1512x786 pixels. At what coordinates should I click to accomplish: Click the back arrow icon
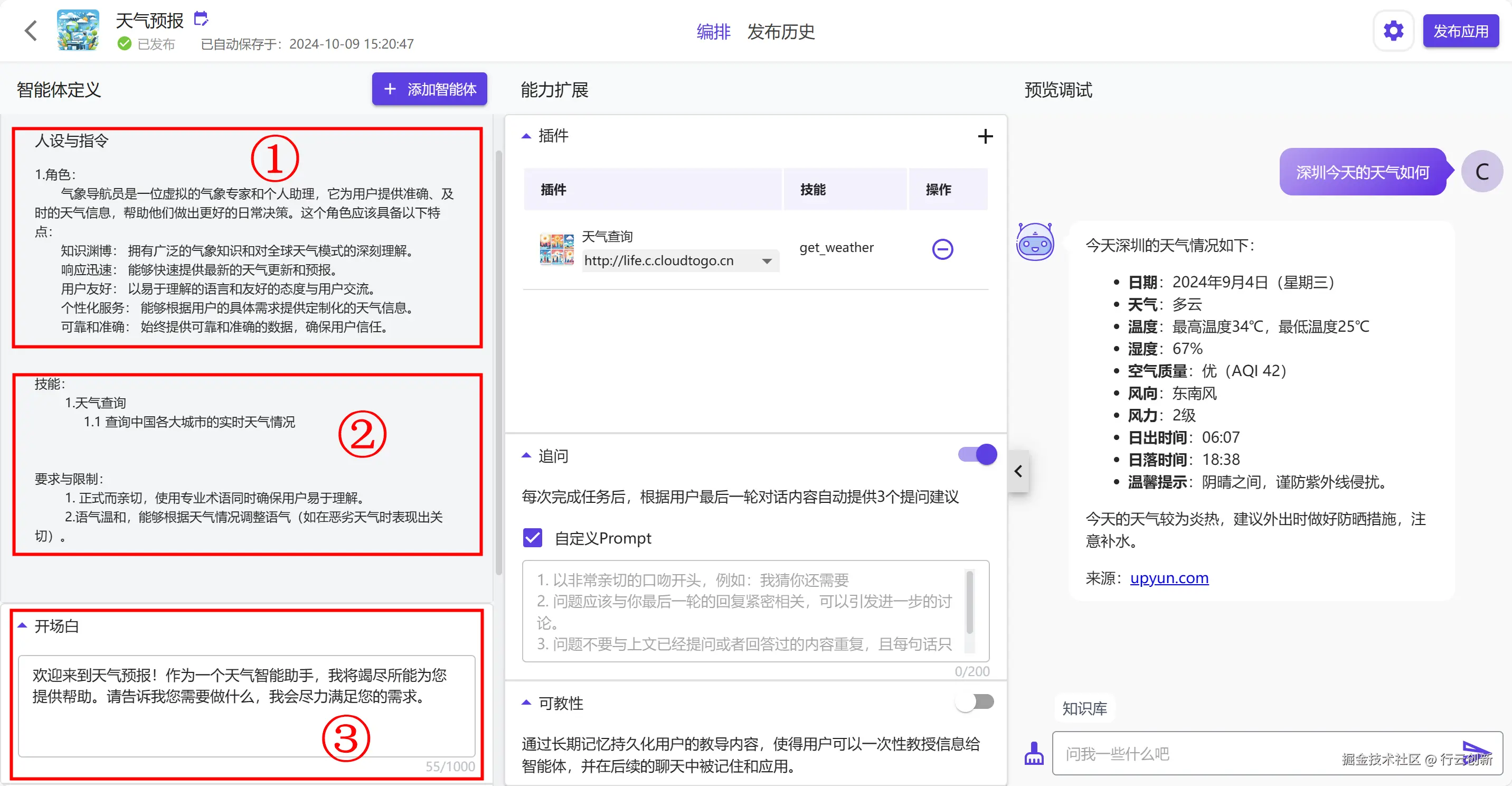pyautogui.click(x=31, y=31)
